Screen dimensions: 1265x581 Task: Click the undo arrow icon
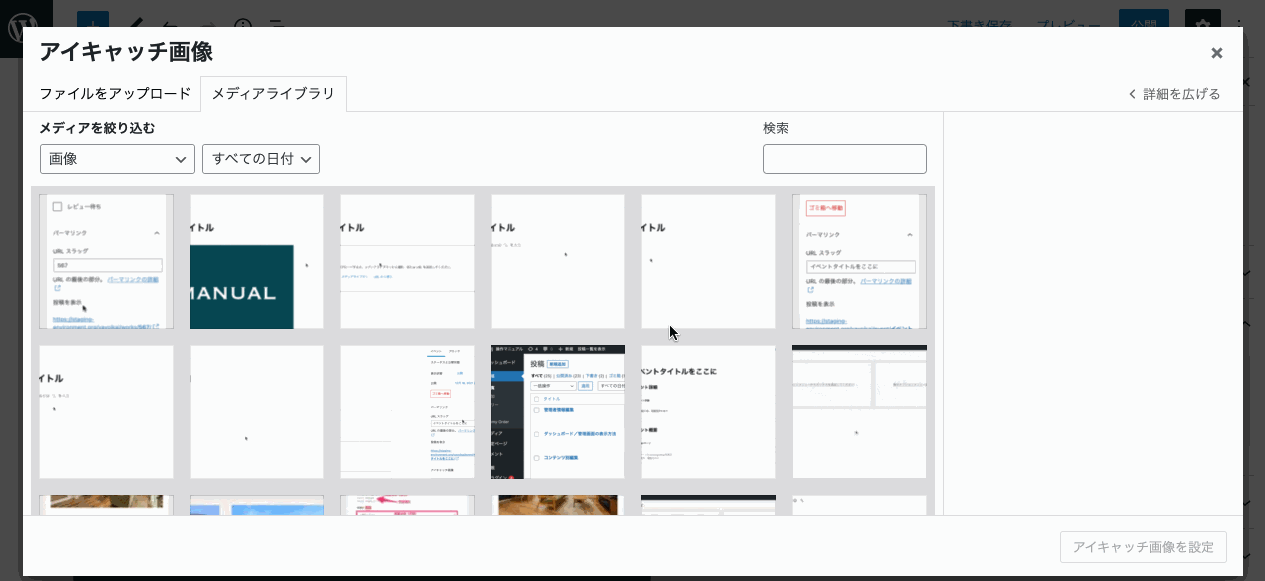pyautogui.click(x=170, y=22)
